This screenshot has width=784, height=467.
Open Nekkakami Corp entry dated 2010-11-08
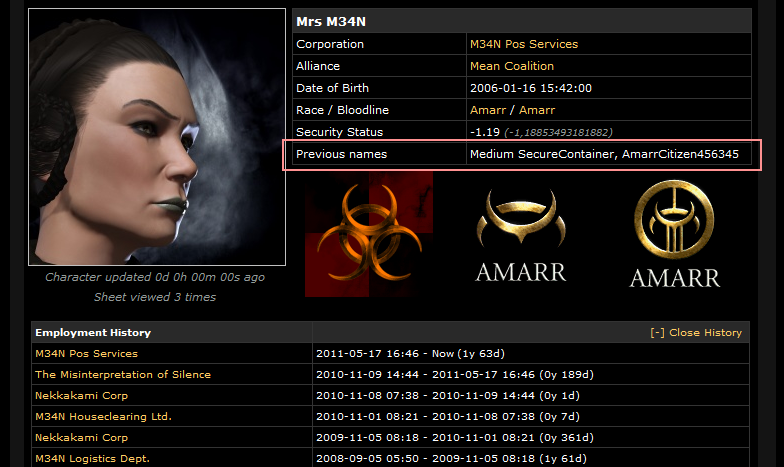[x=81, y=396]
